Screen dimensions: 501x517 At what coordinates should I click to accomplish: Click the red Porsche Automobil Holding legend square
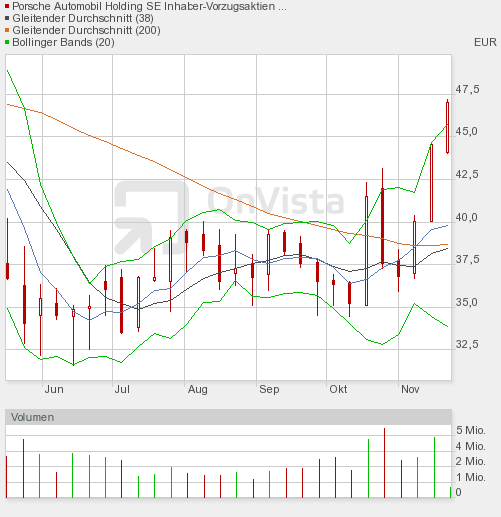[x=7, y=6]
